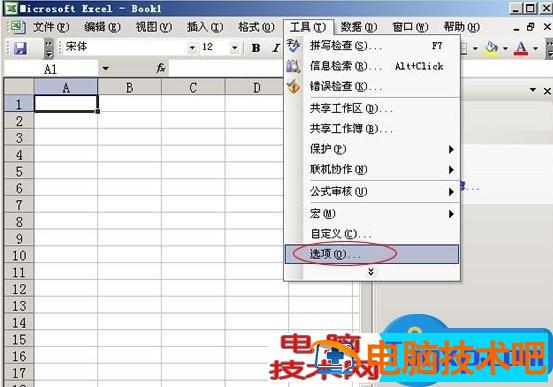Open the font name dropdown arrow
Image resolution: width=553 pixels, height=387 pixels.
pyautogui.click(x=192, y=48)
